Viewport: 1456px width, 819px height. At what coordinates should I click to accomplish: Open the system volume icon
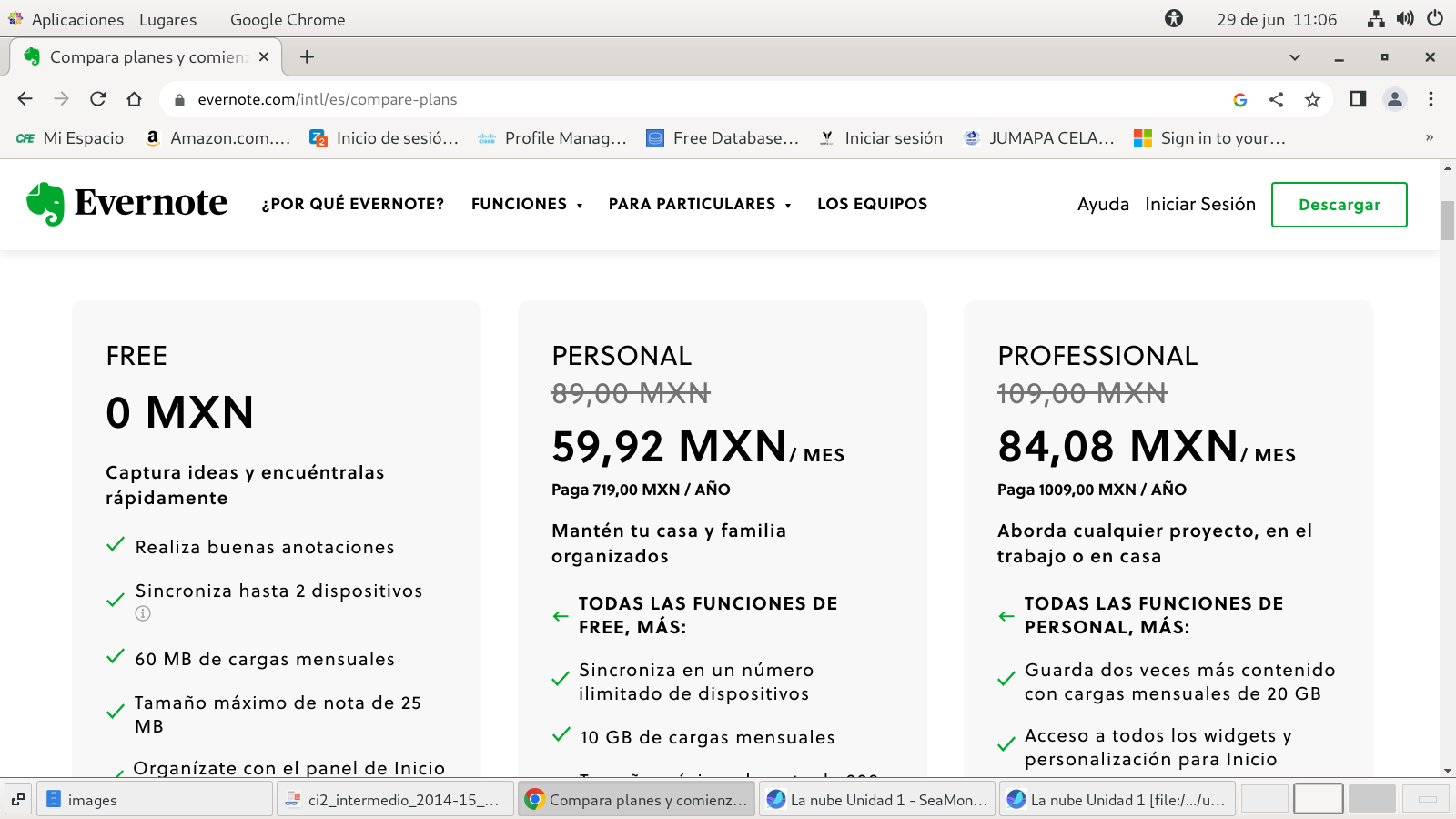click(x=1405, y=19)
